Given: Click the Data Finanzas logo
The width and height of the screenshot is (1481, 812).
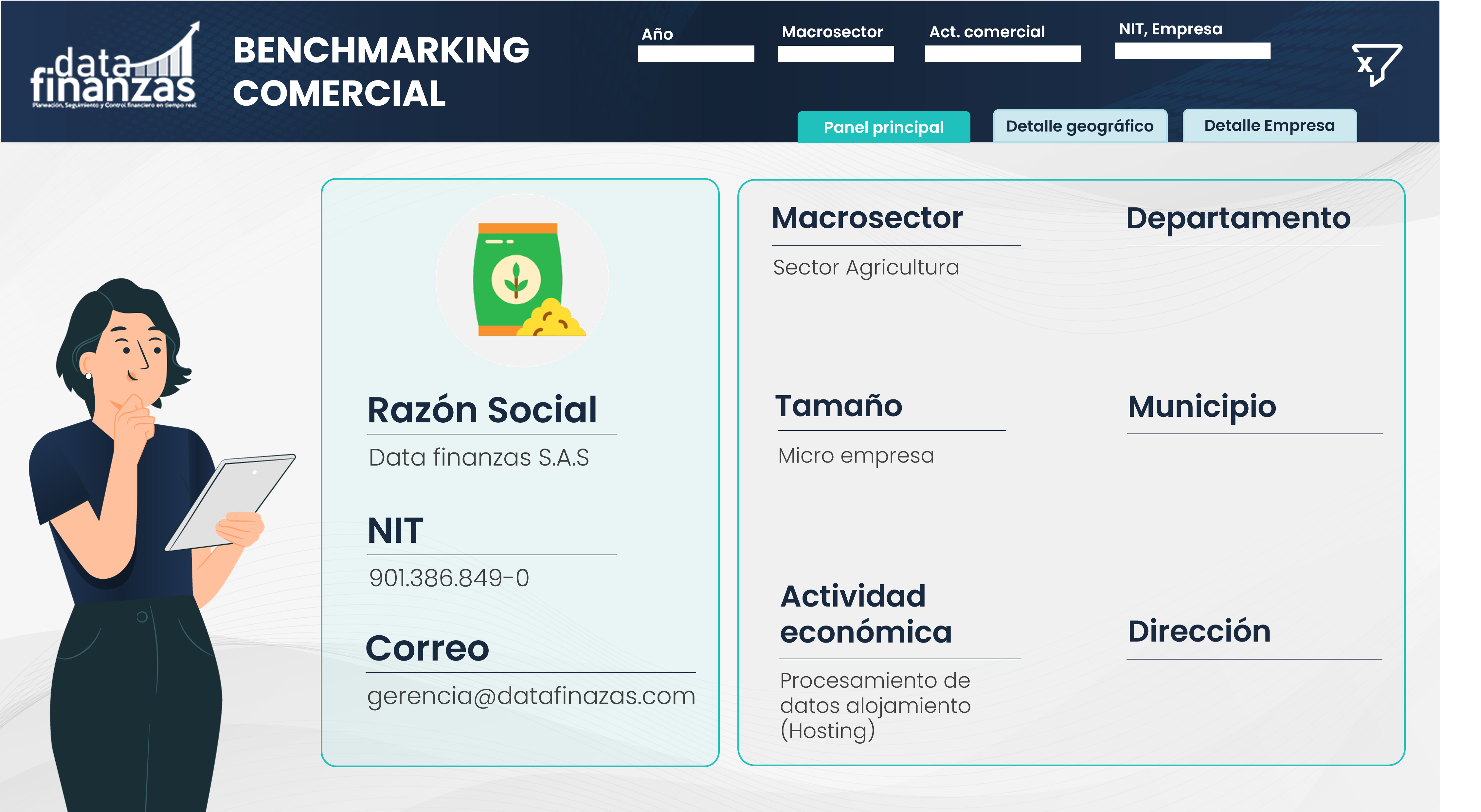Looking at the screenshot, I should pos(115,65).
